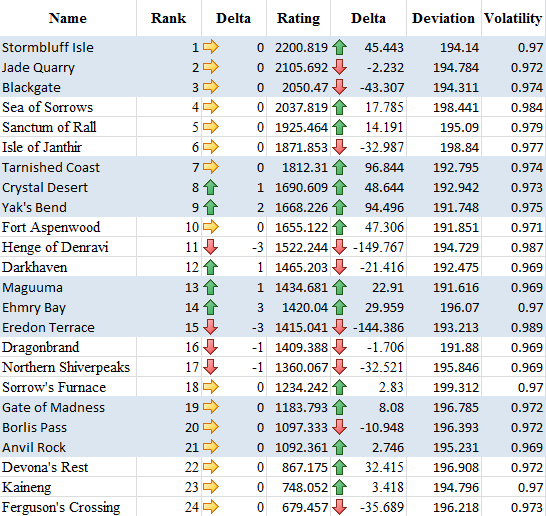Click the green rank arrow for Ehmry Bay
This screenshot has height=516, width=546.
(210, 307)
